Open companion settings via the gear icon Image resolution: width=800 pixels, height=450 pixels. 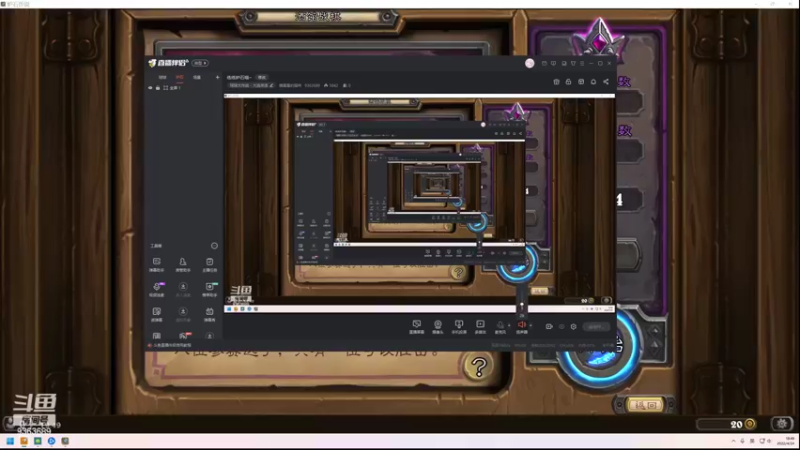coord(573,327)
